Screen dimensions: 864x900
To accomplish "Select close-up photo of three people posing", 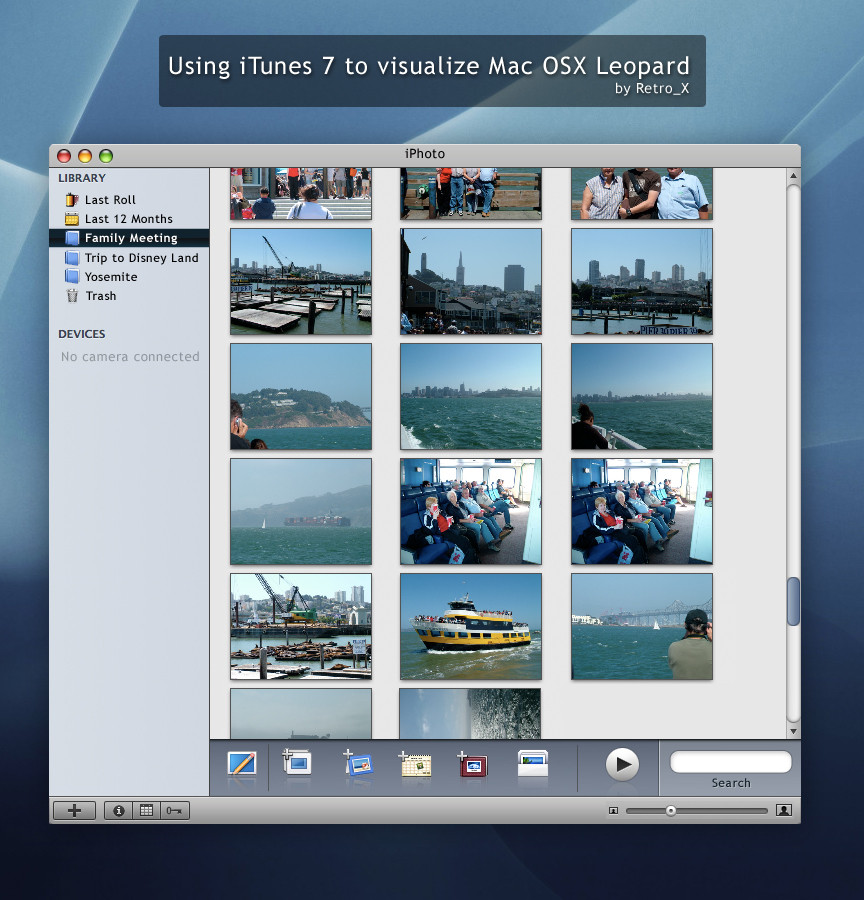I will pos(642,193).
